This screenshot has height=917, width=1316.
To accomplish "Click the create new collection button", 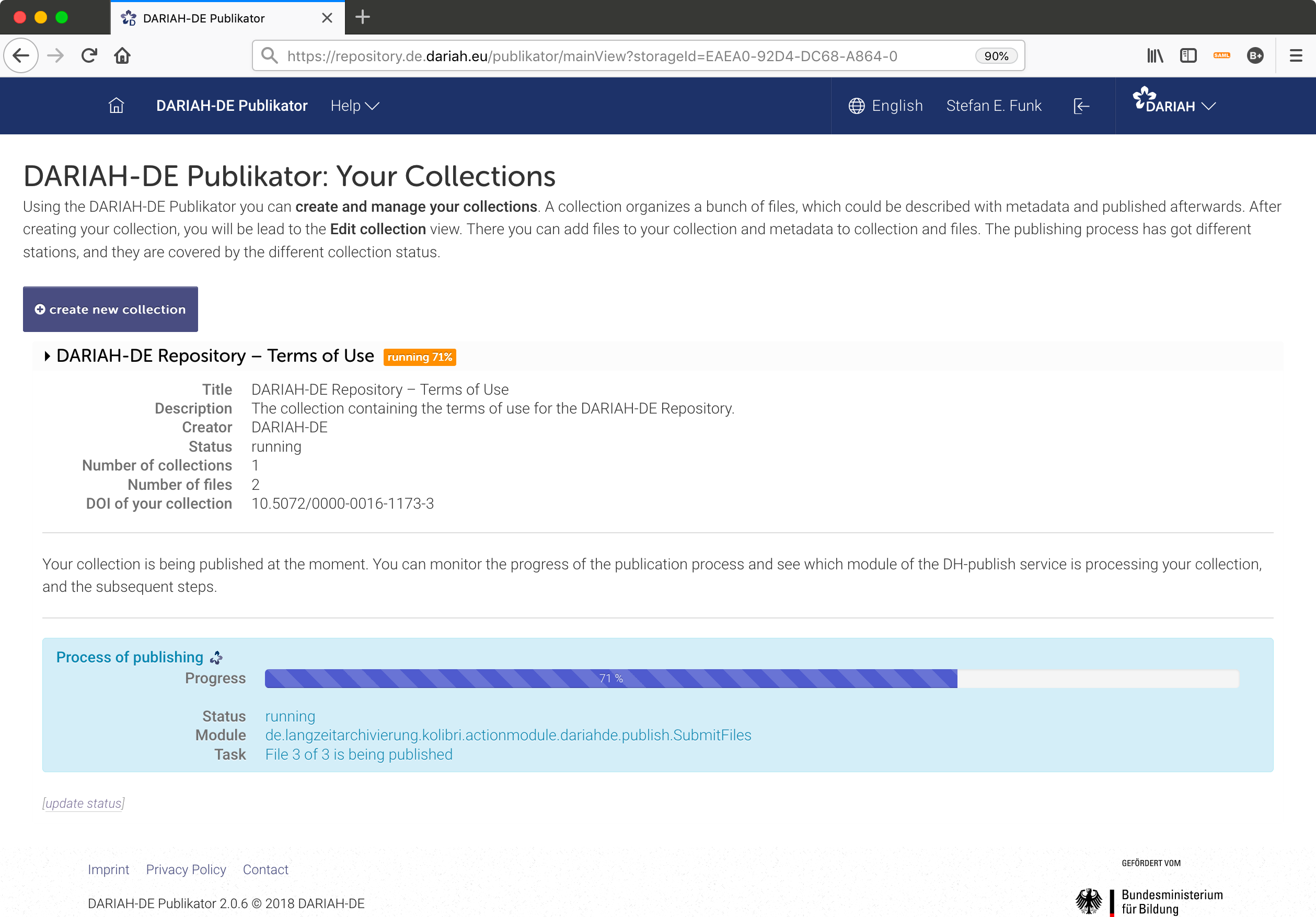I will point(110,309).
